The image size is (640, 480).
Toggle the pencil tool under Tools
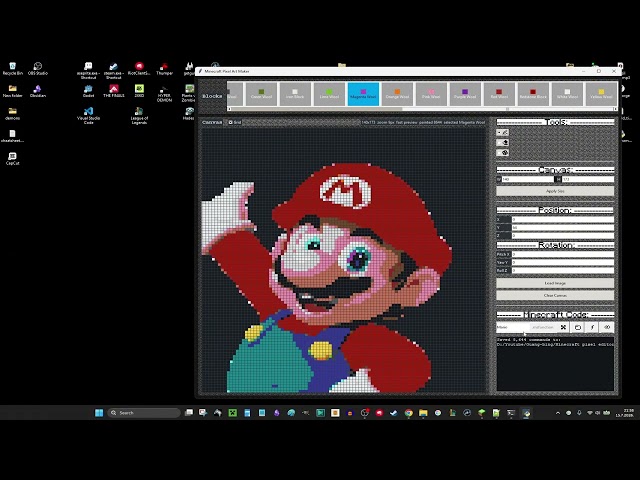coord(502,132)
